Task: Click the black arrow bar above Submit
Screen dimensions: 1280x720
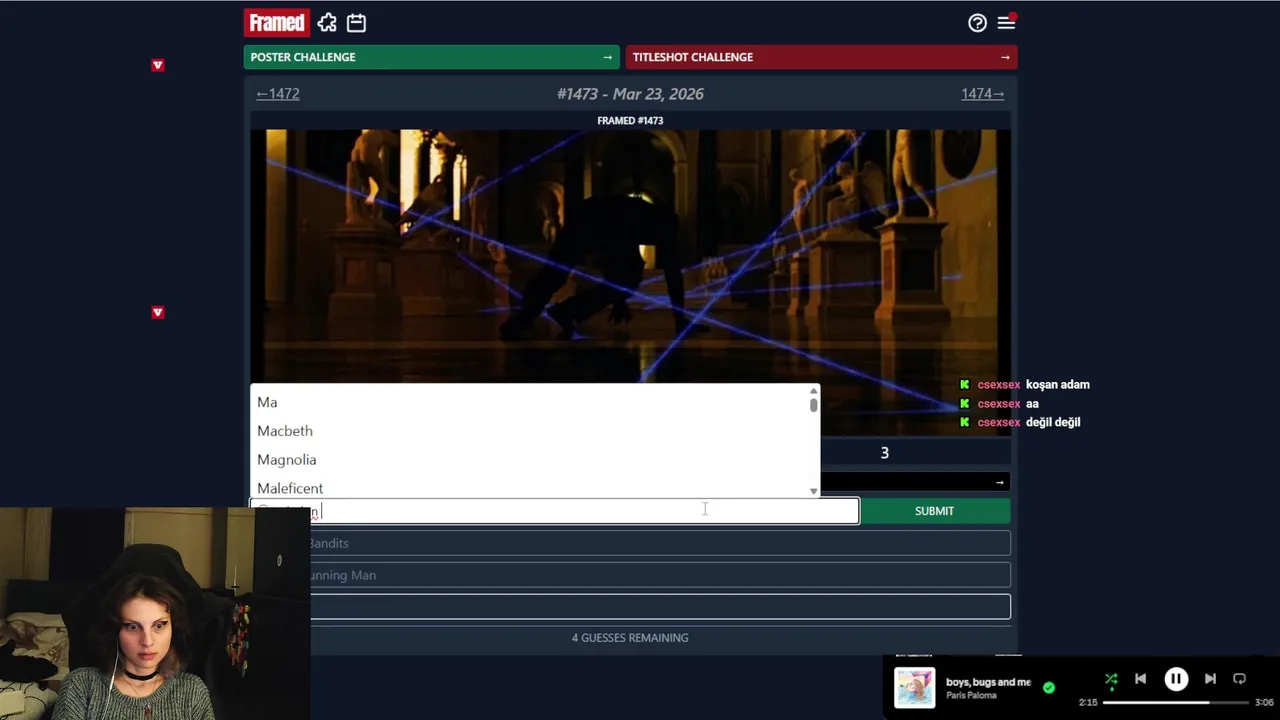Action: tap(915, 482)
